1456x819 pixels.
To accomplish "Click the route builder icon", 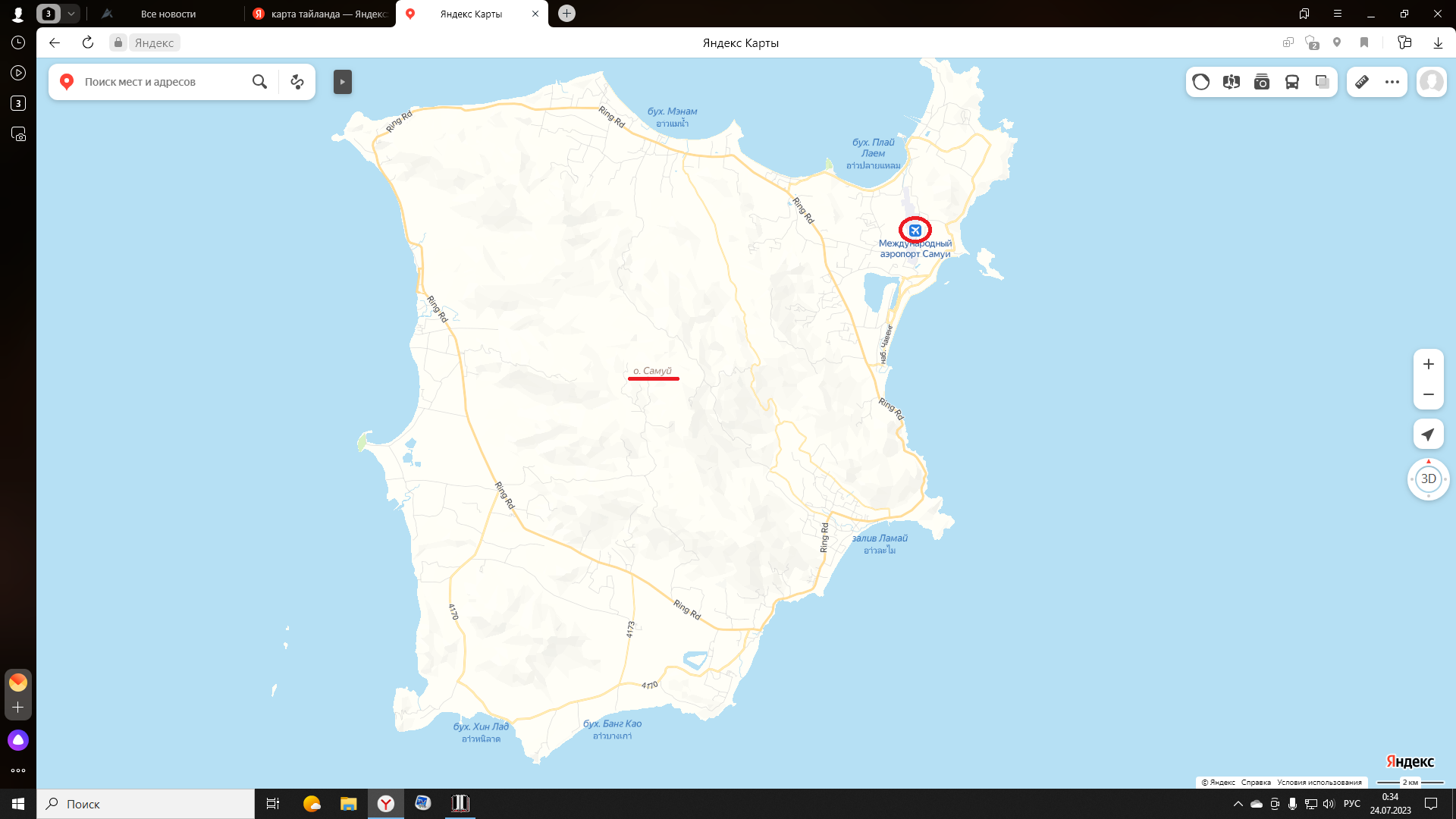I will point(297,82).
